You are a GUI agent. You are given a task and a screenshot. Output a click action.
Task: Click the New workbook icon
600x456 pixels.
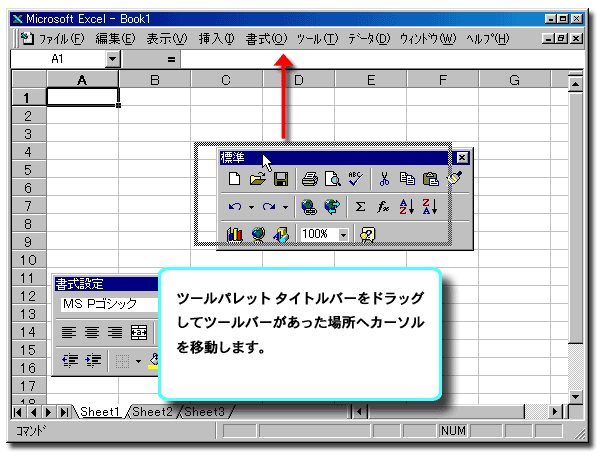pyautogui.click(x=234, y=179)
